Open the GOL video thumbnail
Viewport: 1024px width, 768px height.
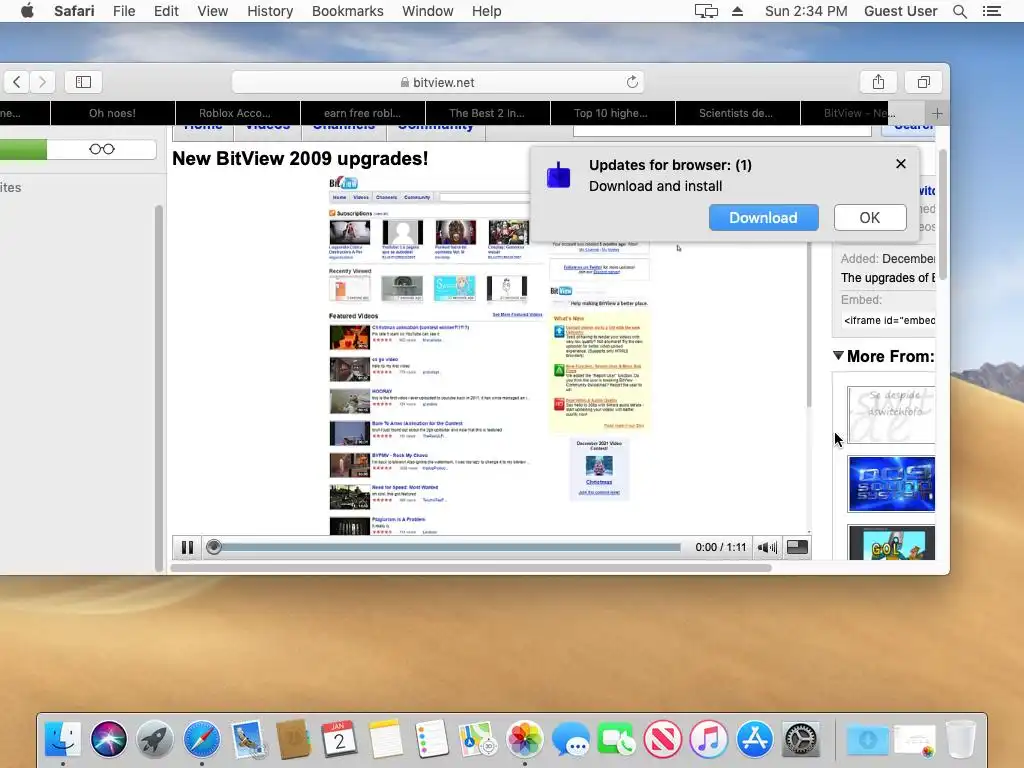coord(891,543)
